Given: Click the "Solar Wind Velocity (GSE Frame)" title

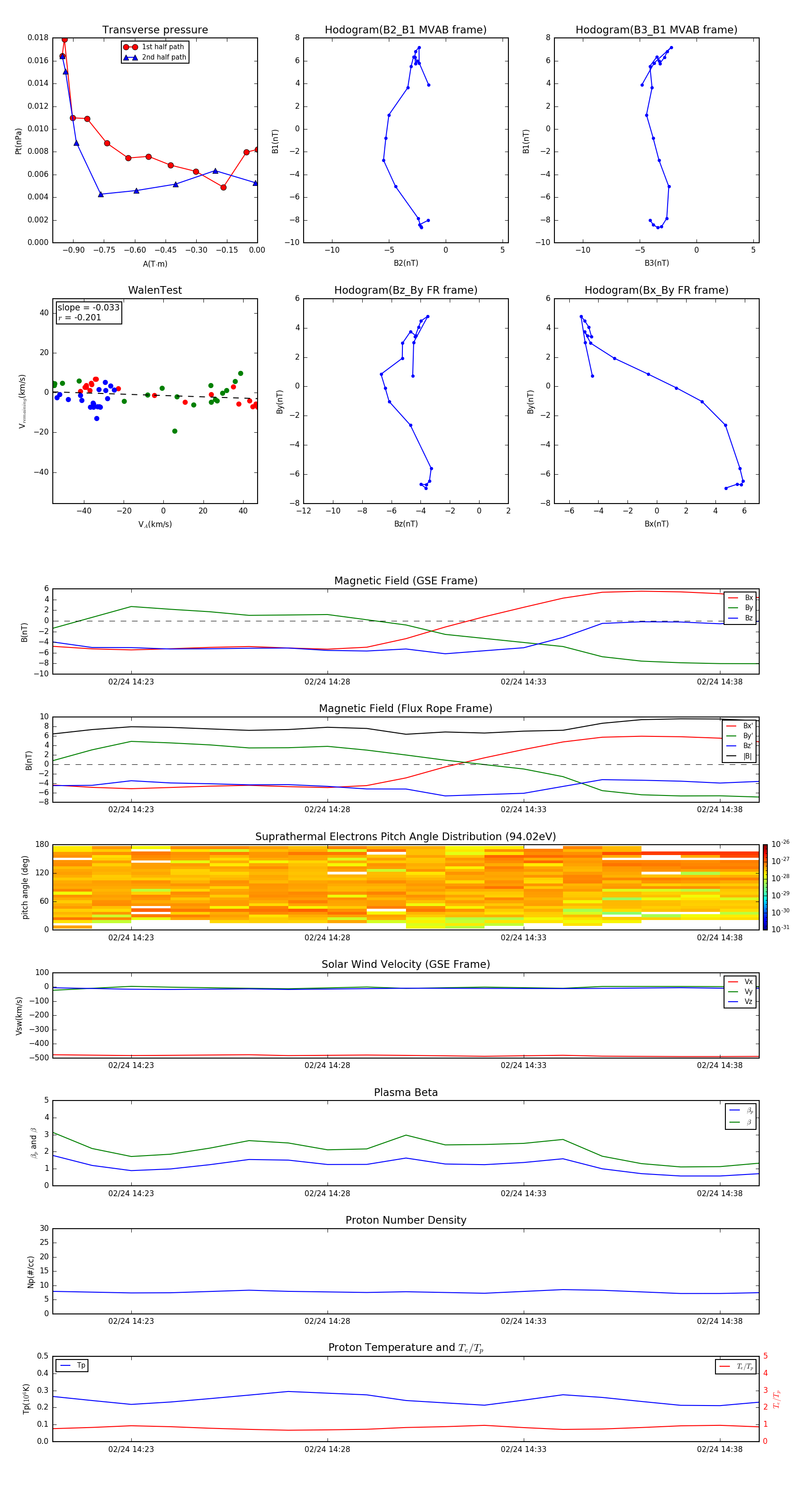Looking at the screenshot, I should tap(406, 965).
